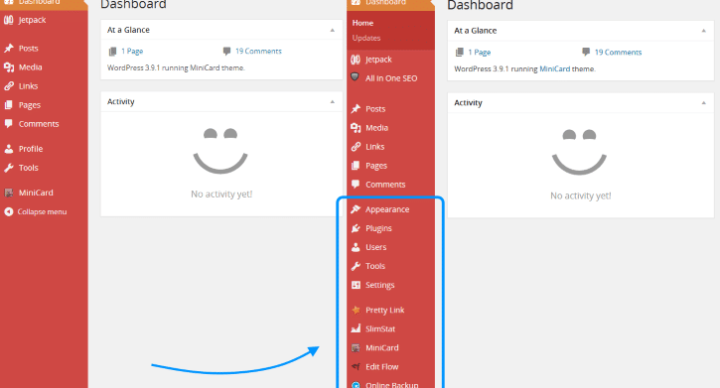Click the Edit Flow megaphone icon
The image size is (720, 388).
355,366
